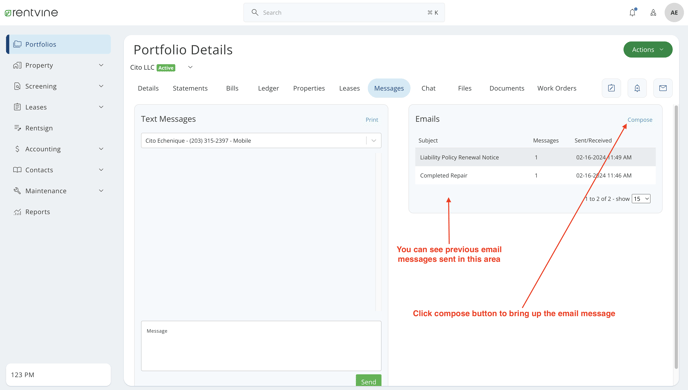Open the AE profile avatar
This screenshot has height=390, width=688.
(x=674, y=12)
